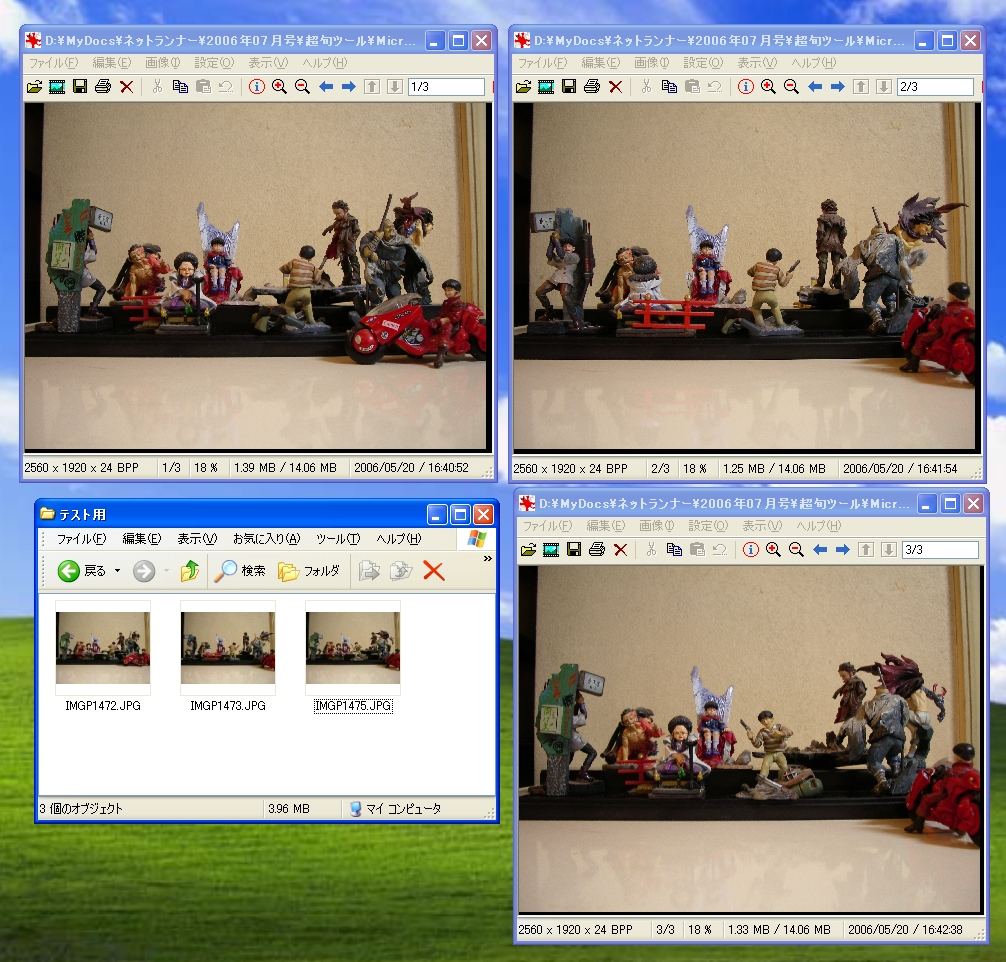Click the Copy icon in the 3/3 viewer

coord(674,549)
